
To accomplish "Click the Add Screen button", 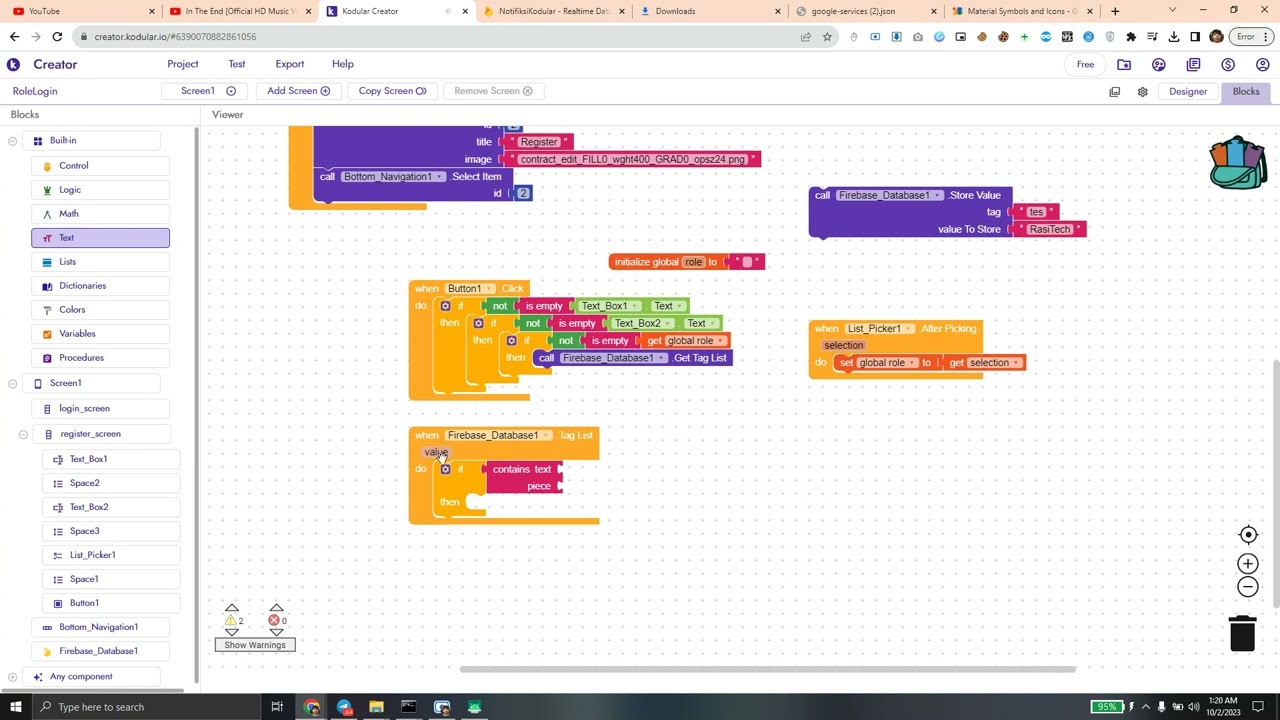I will 298,91.
